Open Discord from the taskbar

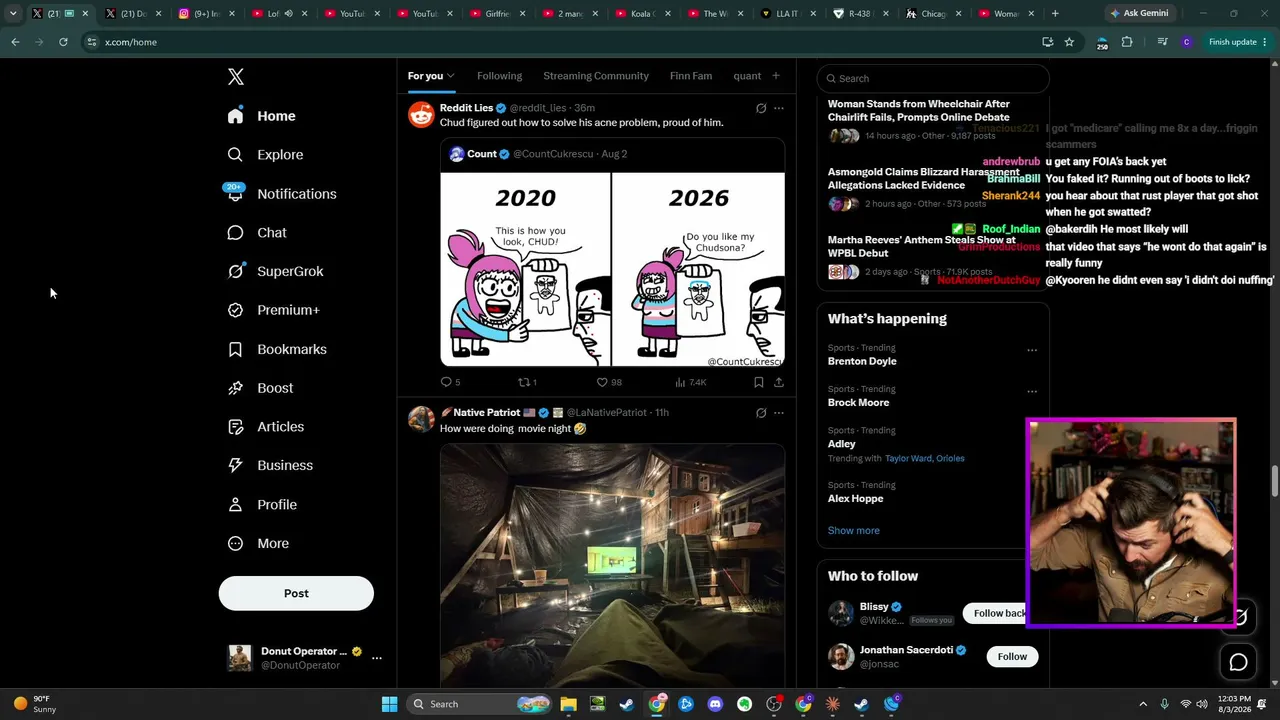(x=715, y=704)
